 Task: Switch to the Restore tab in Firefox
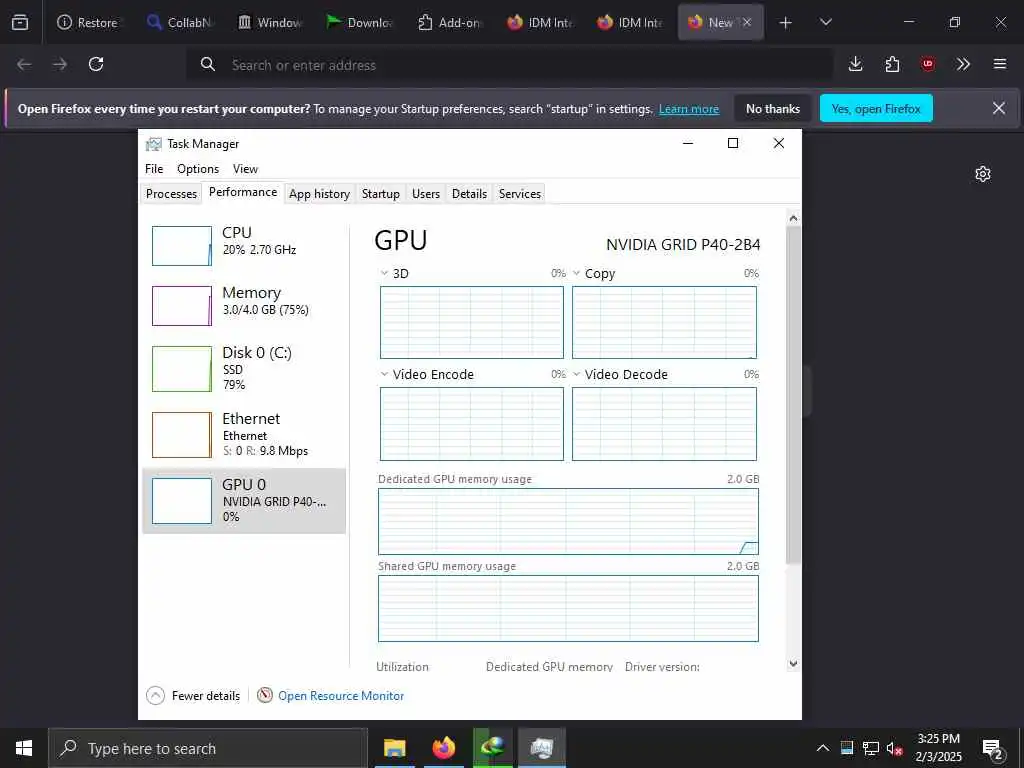(88, 23)
